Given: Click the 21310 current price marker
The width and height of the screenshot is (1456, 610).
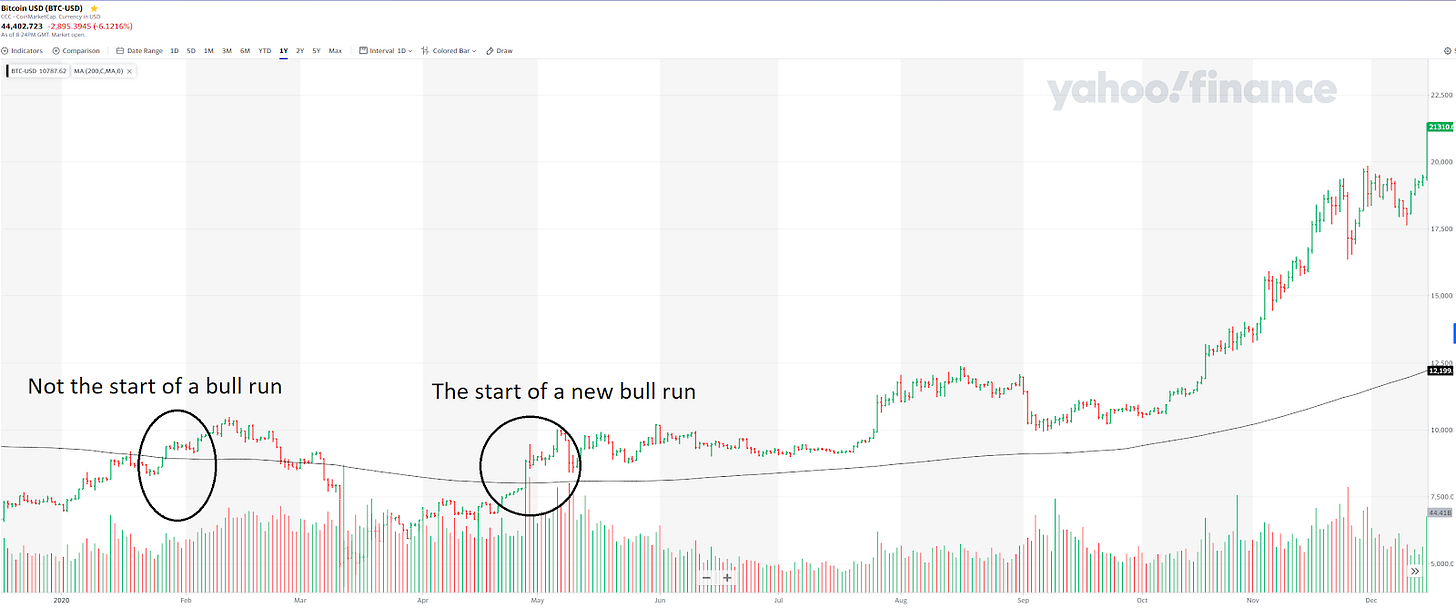Looking at the screenshot, I should click(1441, 127).
